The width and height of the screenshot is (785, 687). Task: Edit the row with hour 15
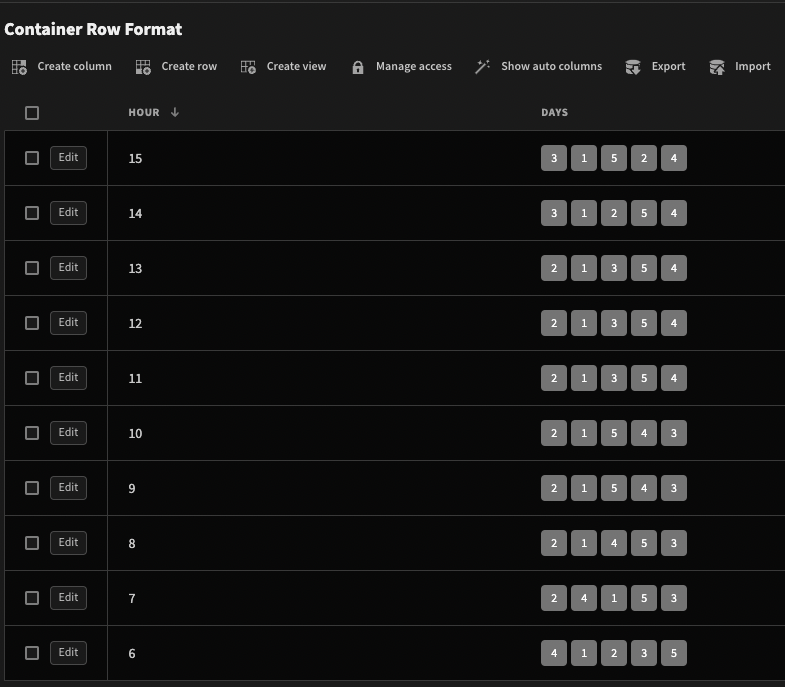point(69,158)
